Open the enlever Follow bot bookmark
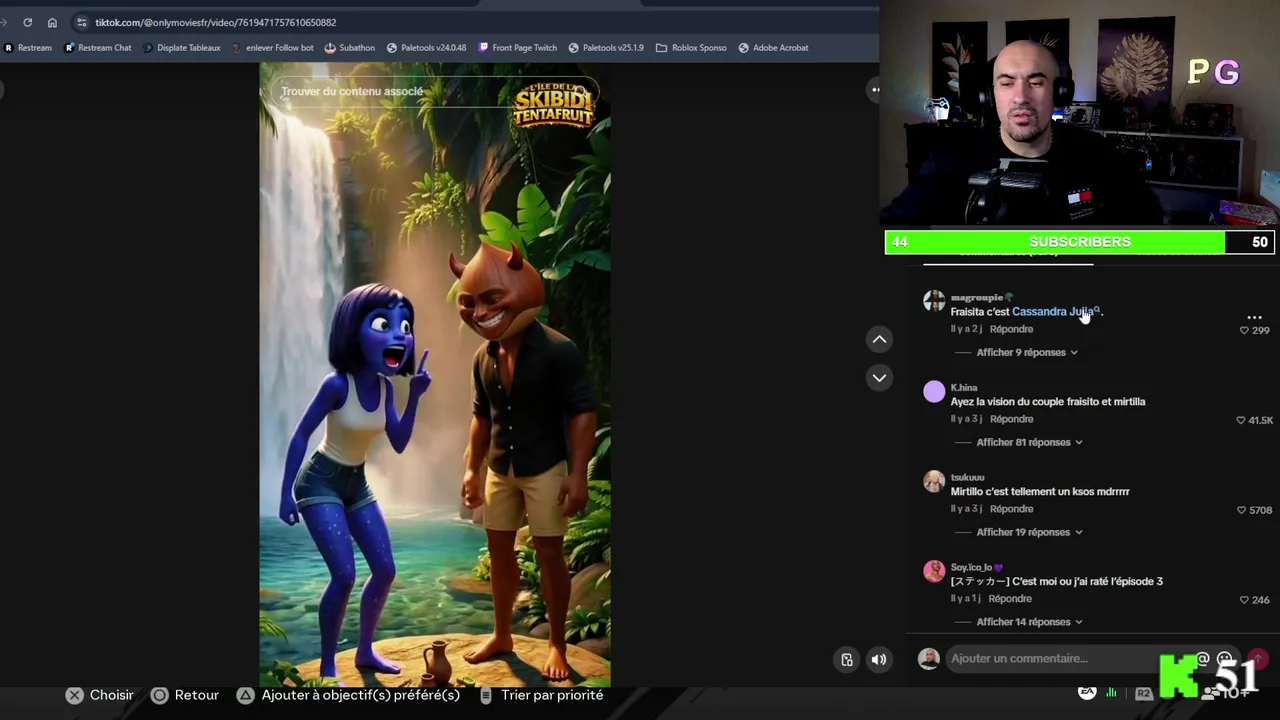This screenshot has width=1280, height=720. [x=272, y=47]
